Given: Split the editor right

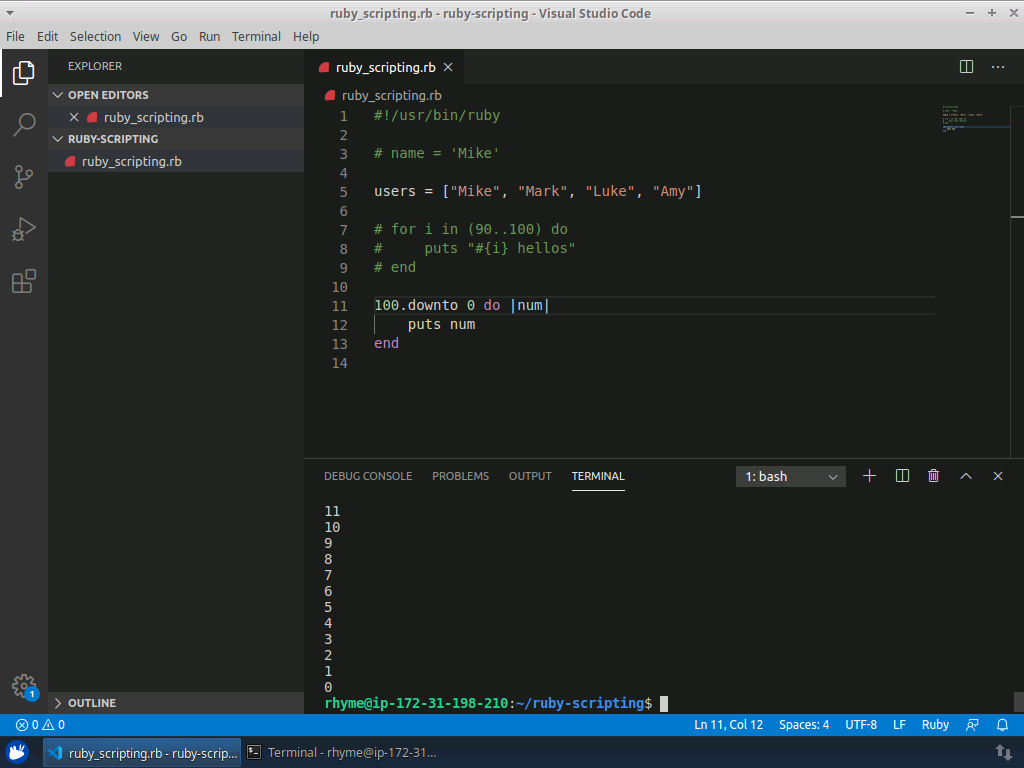Looking at the screenshot, I should (x=966, y=67).
